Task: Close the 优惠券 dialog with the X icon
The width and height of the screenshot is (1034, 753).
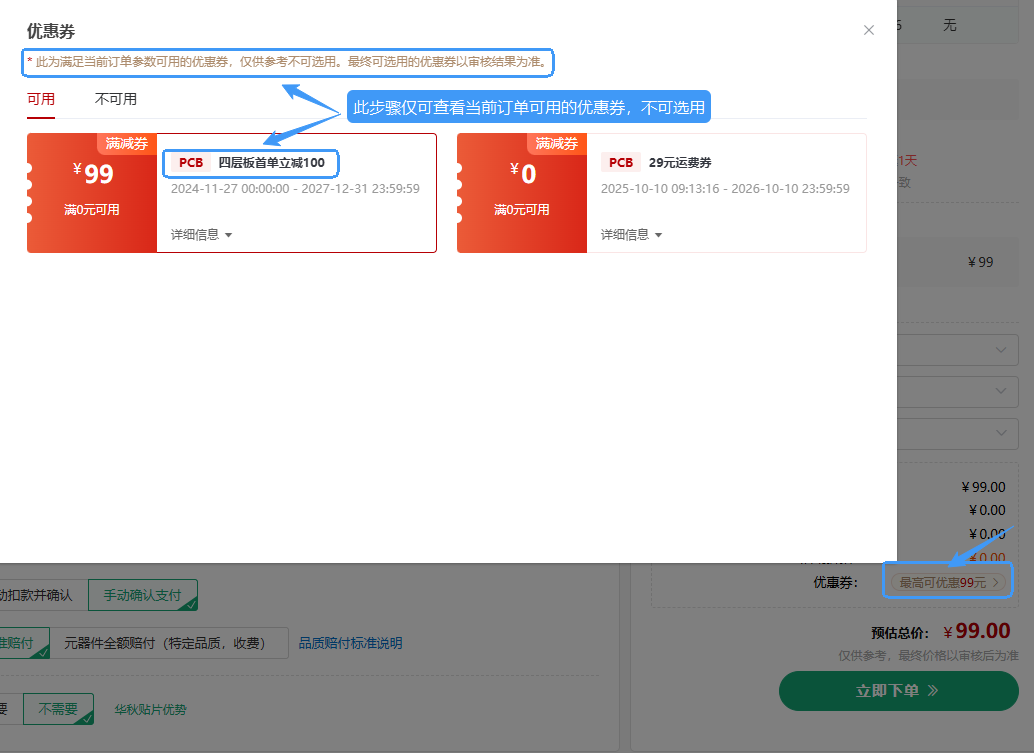Action: tap(868, 30)
